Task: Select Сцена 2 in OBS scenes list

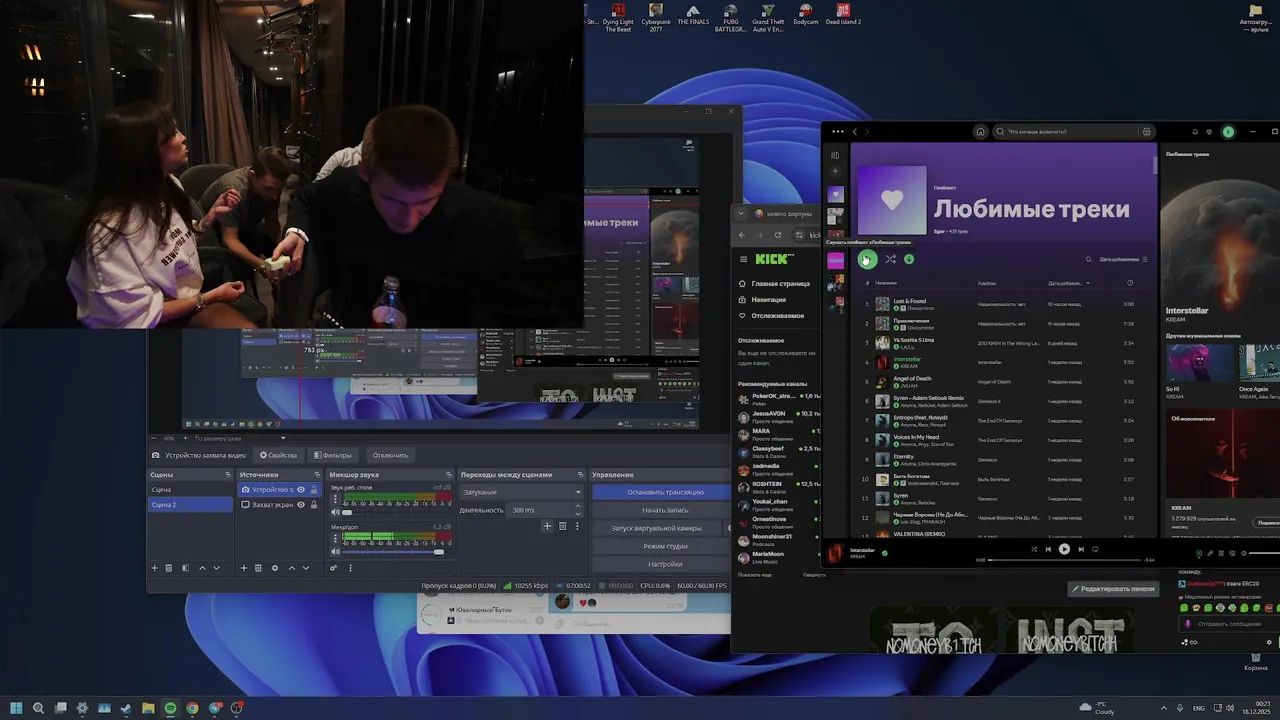Action: pyautogui.click(x=190, y=505)
